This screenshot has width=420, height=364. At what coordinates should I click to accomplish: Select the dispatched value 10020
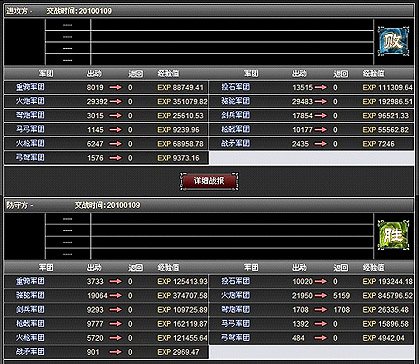303,282
